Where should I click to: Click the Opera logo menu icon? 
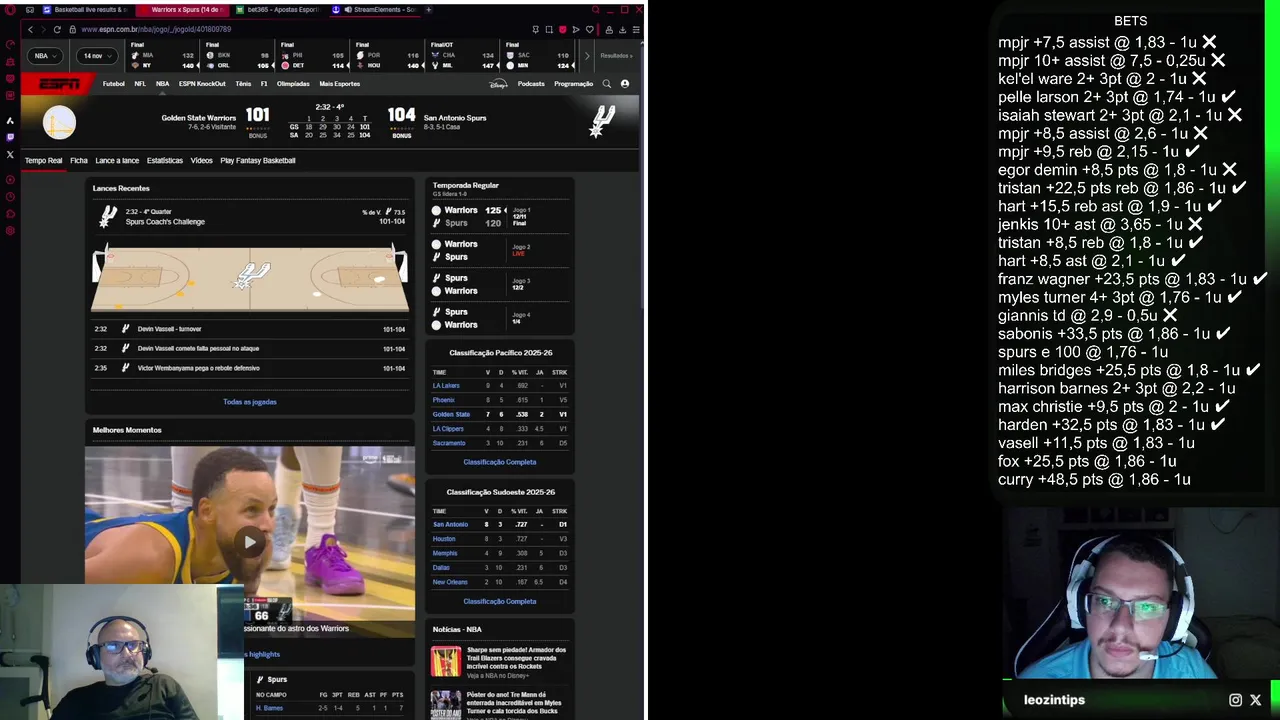[10, 10]
